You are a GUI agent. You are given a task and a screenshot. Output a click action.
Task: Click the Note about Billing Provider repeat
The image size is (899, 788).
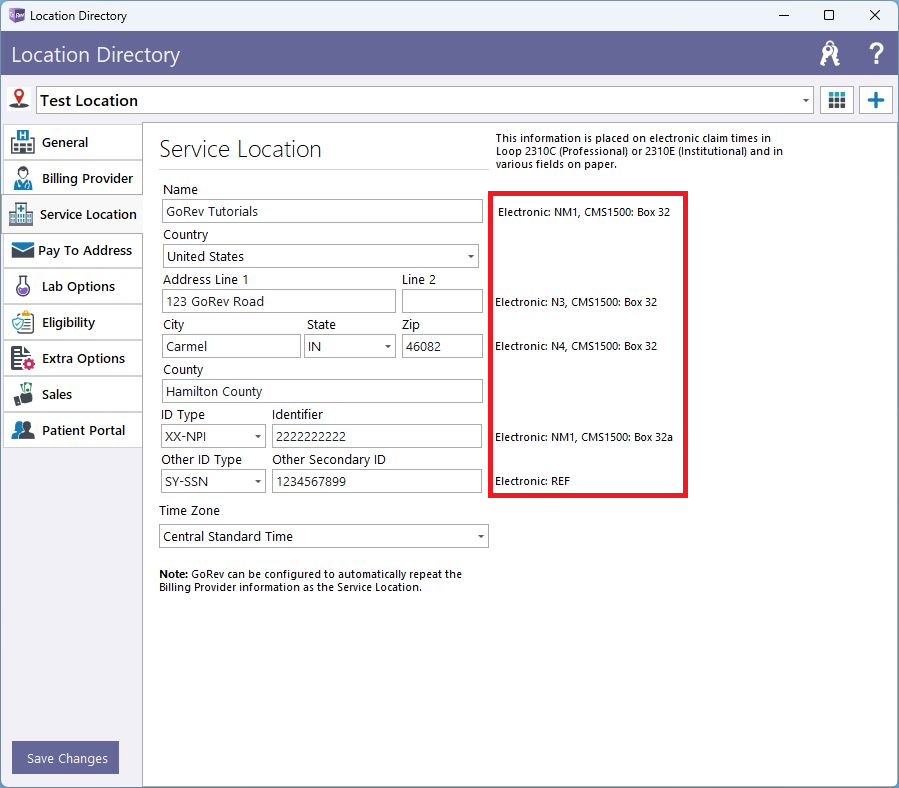pos(310,580)
